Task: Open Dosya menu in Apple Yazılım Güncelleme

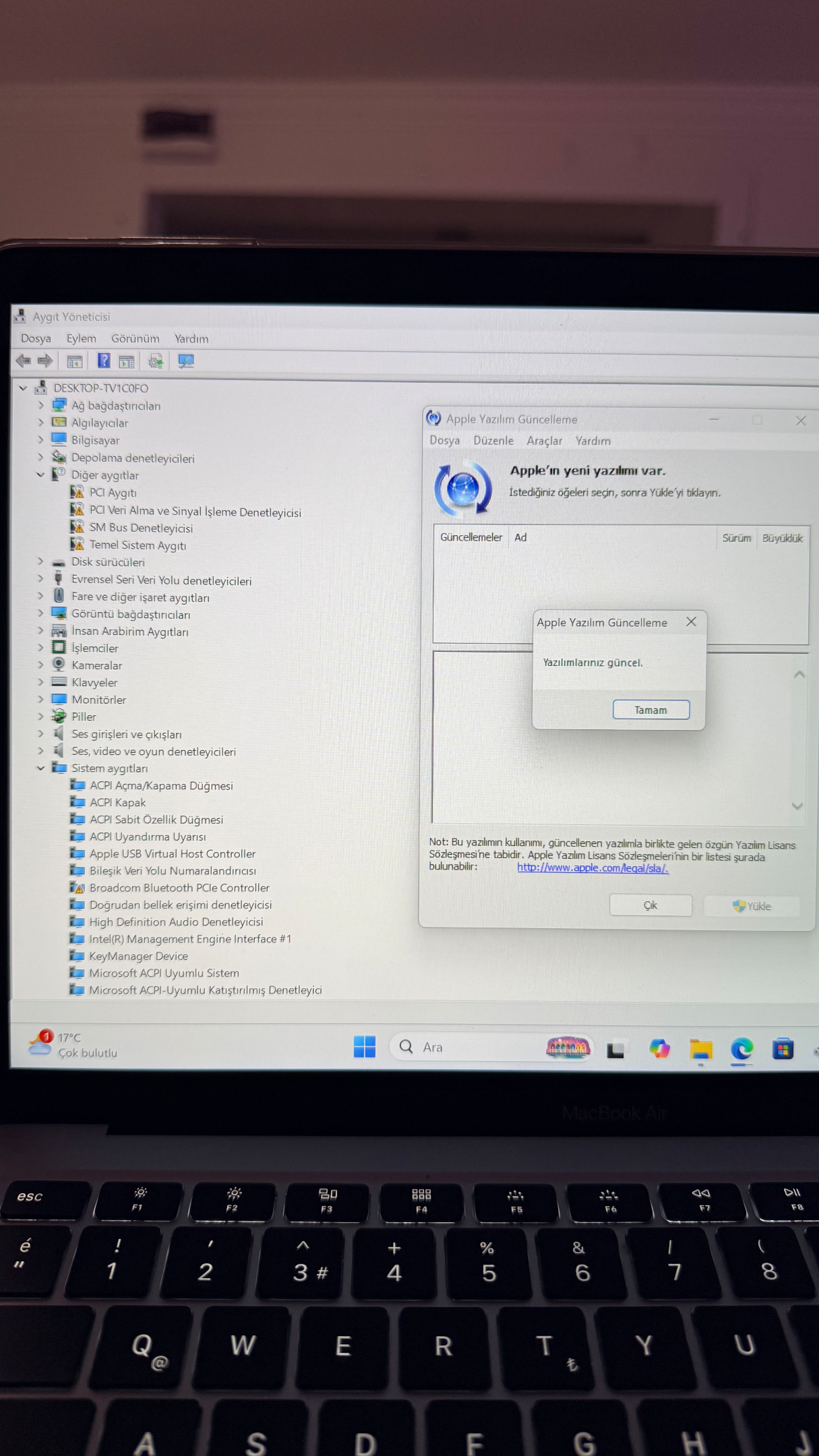Action: (445, 441)
